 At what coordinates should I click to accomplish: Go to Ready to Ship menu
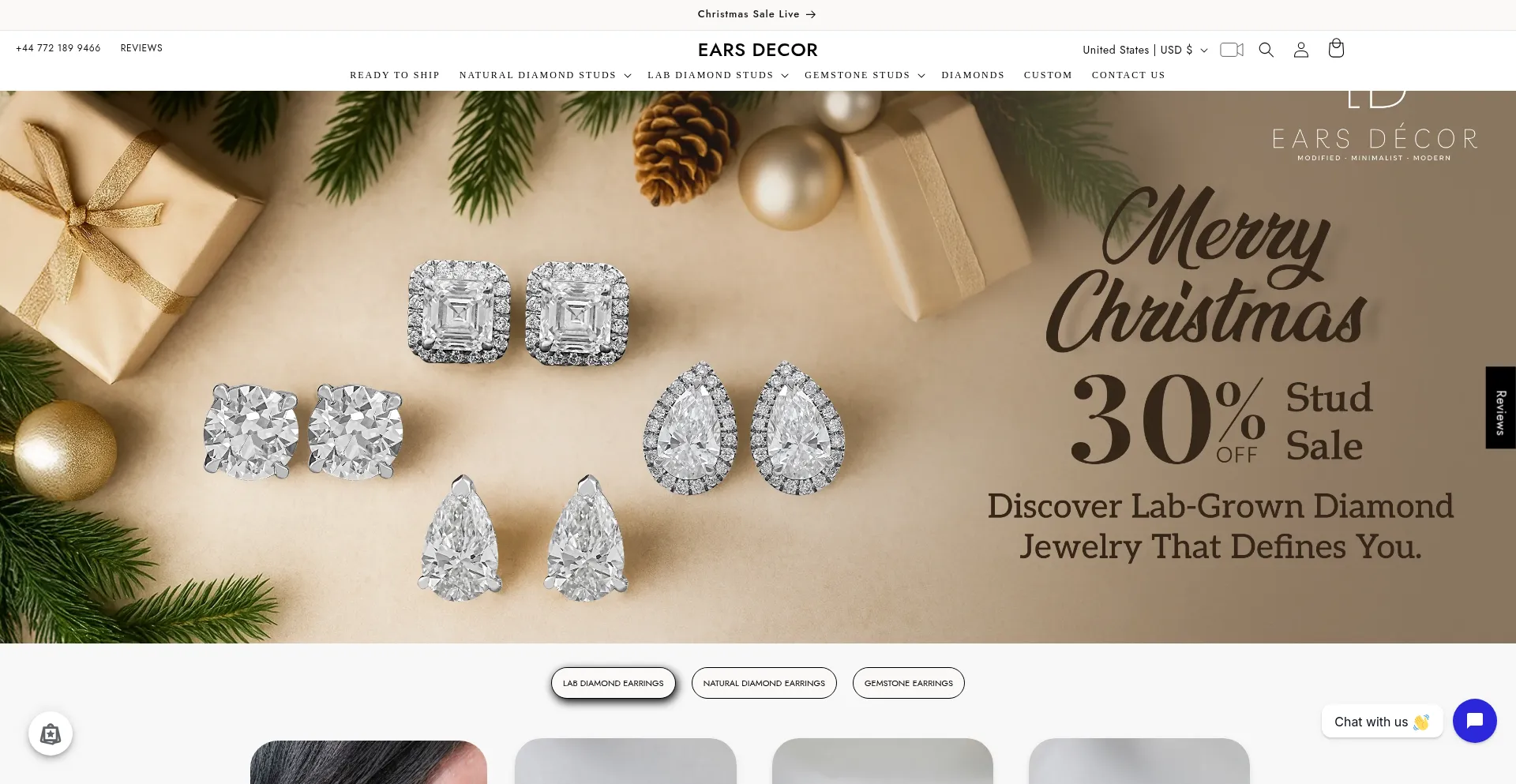click(395, 75)
